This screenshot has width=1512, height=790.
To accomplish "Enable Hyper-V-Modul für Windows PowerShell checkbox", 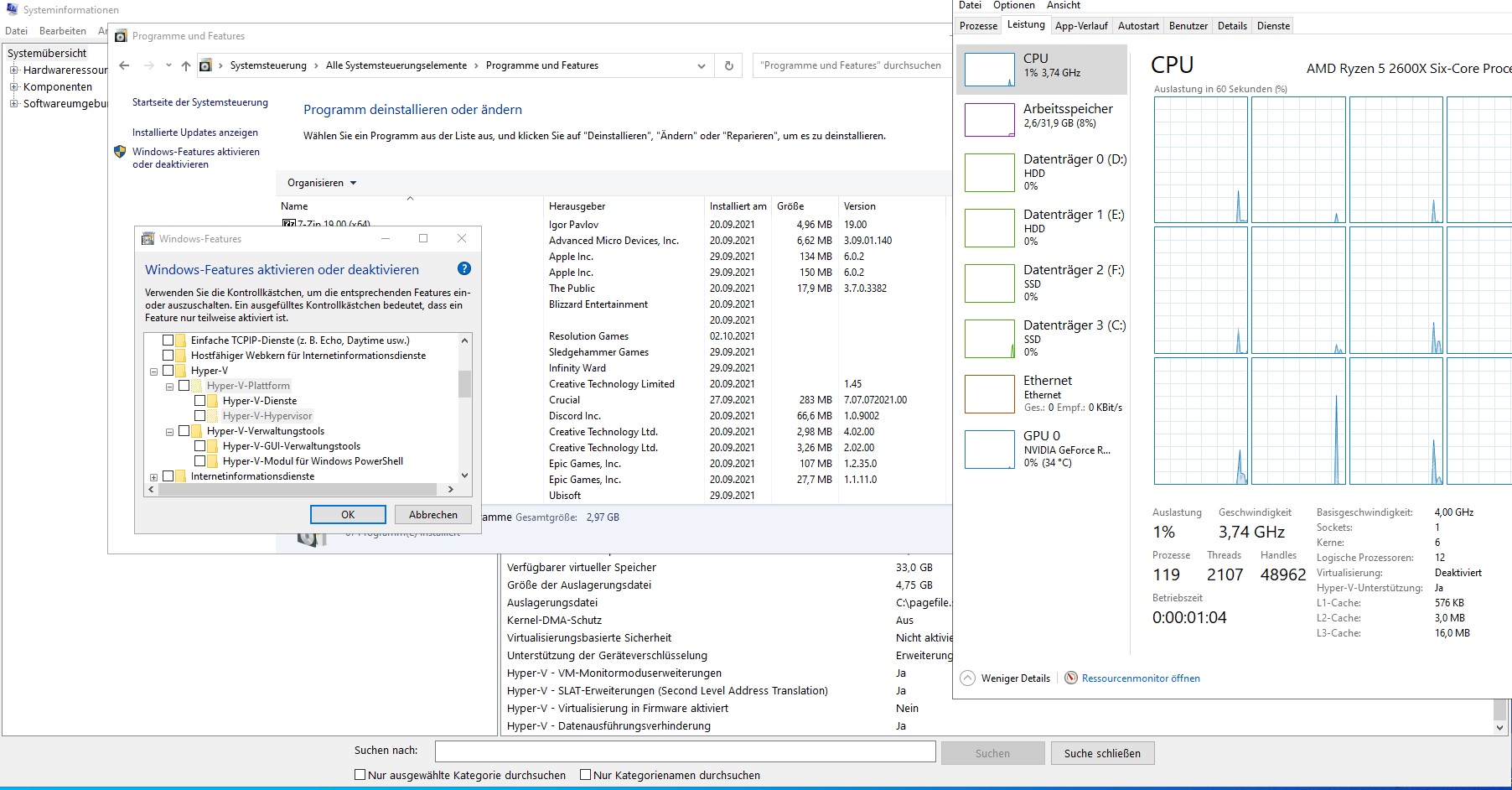I will point(199,461).
